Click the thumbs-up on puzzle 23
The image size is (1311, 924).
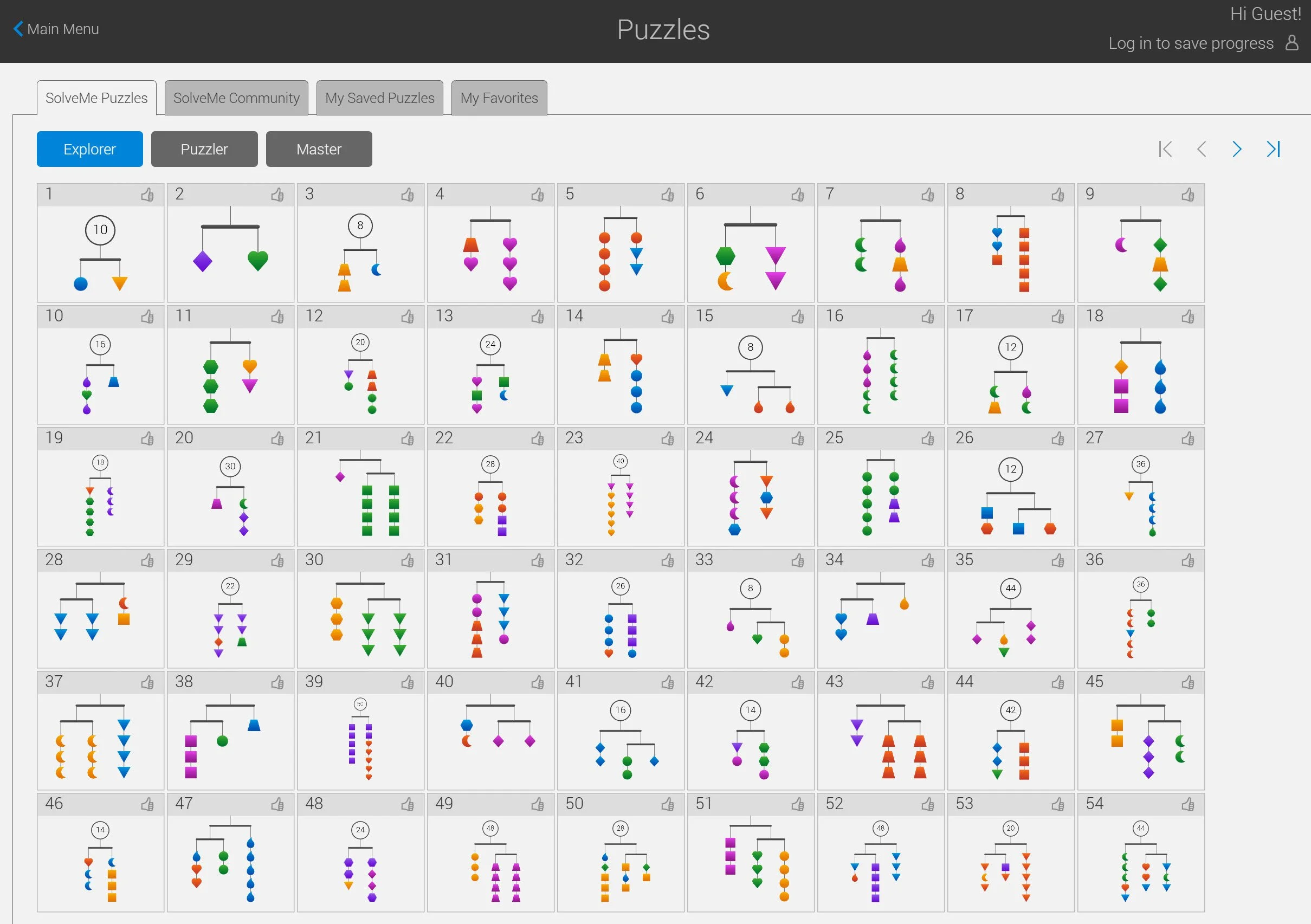(668, 438)
